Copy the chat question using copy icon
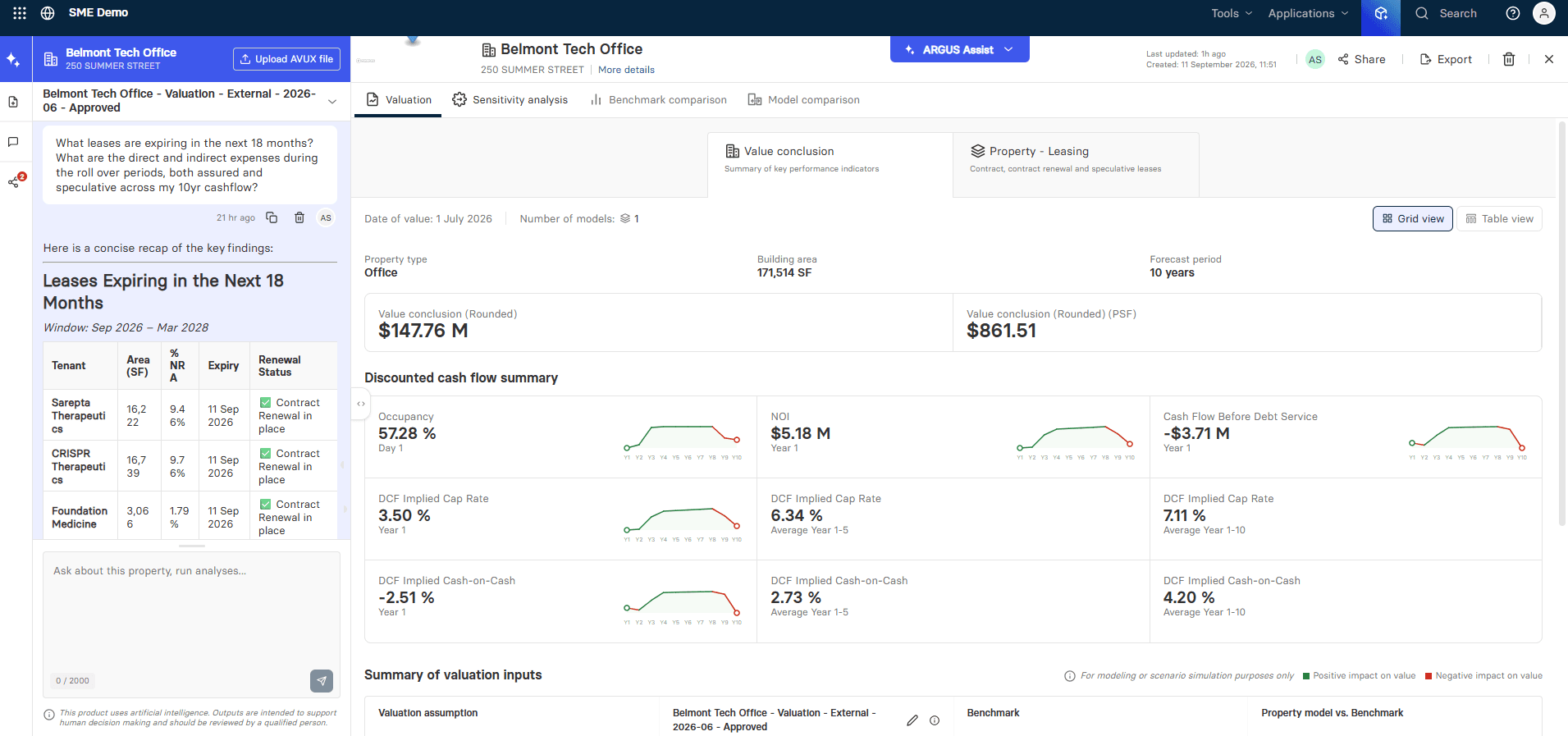 coord(272,217)
